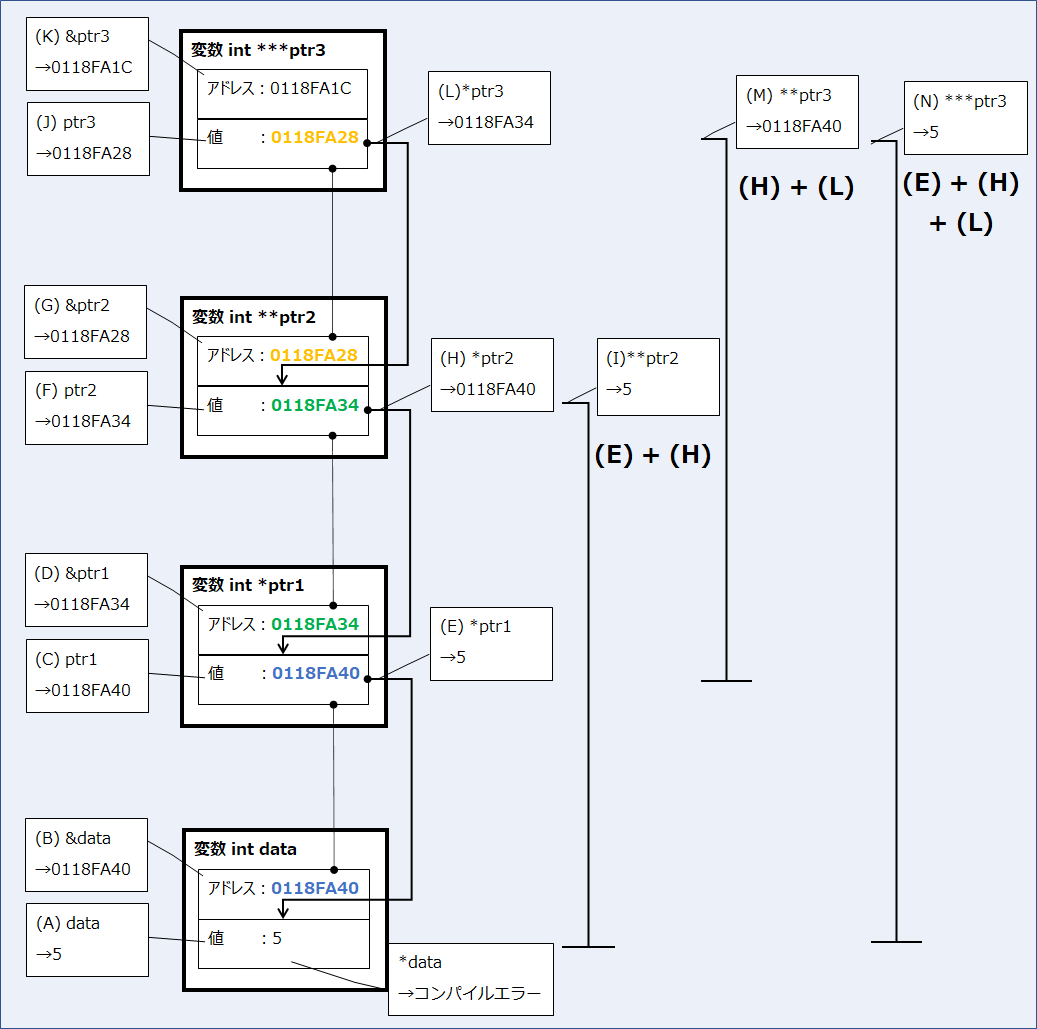Screen dimensions: 1037x1029
Task: Click the (I)**ptr2 callout box
Action: click(x=658, y=377)
